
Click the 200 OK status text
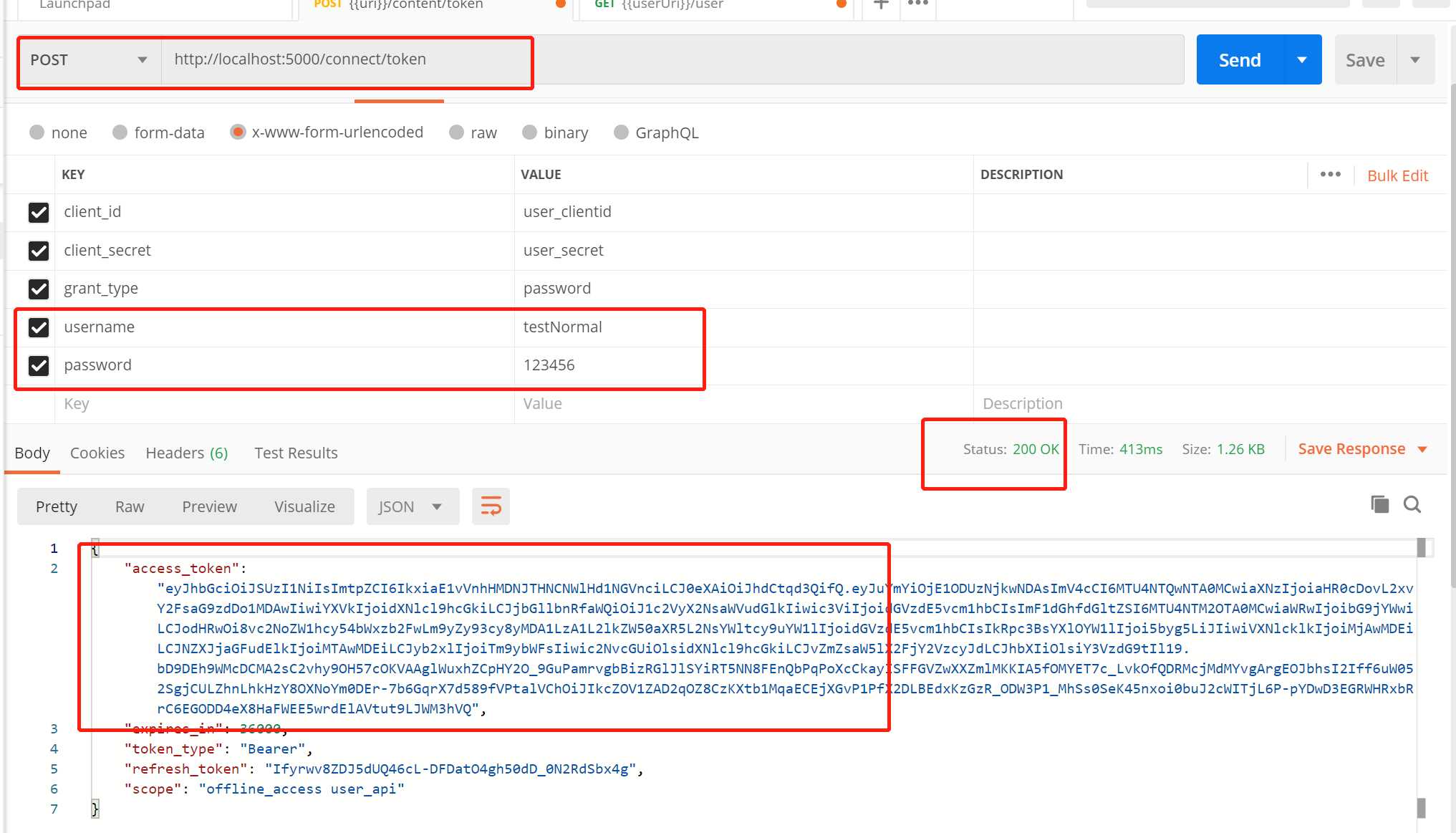click(x=1036, y=449)
